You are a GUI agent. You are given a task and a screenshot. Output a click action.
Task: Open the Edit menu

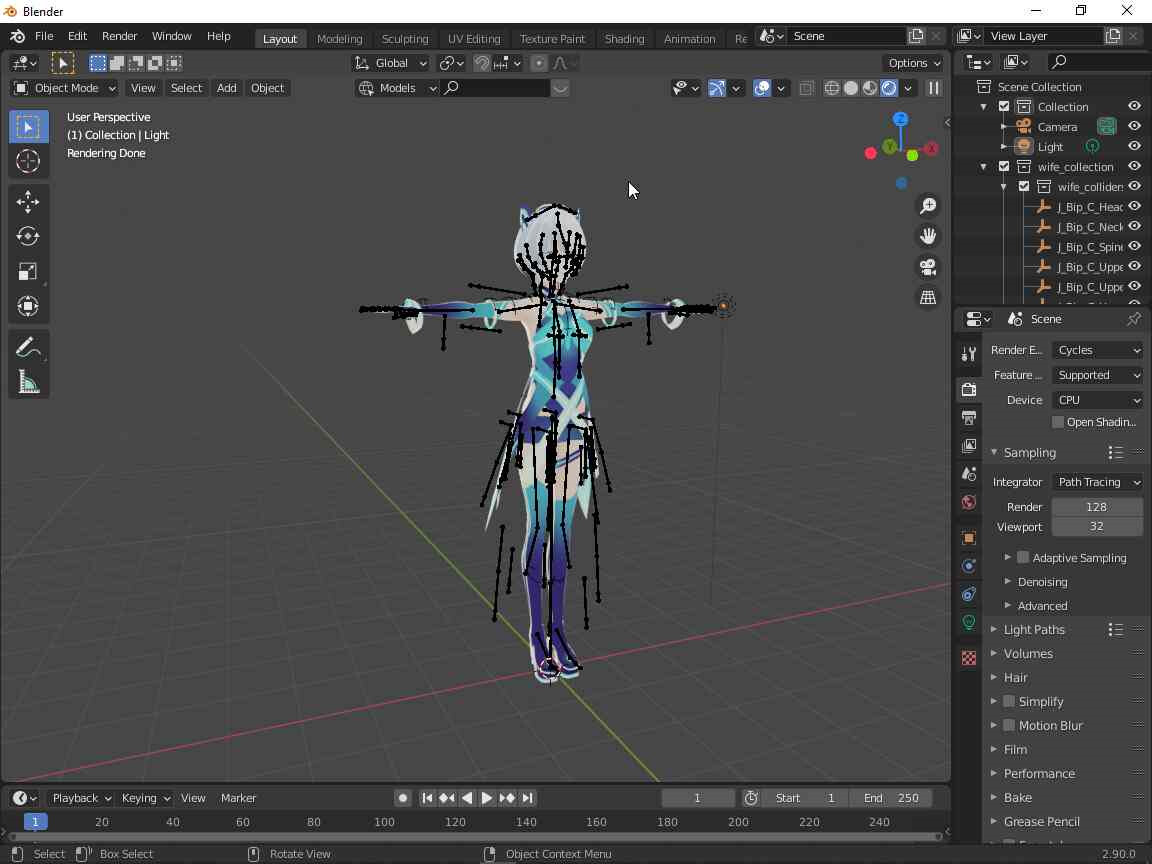point(77,36)
